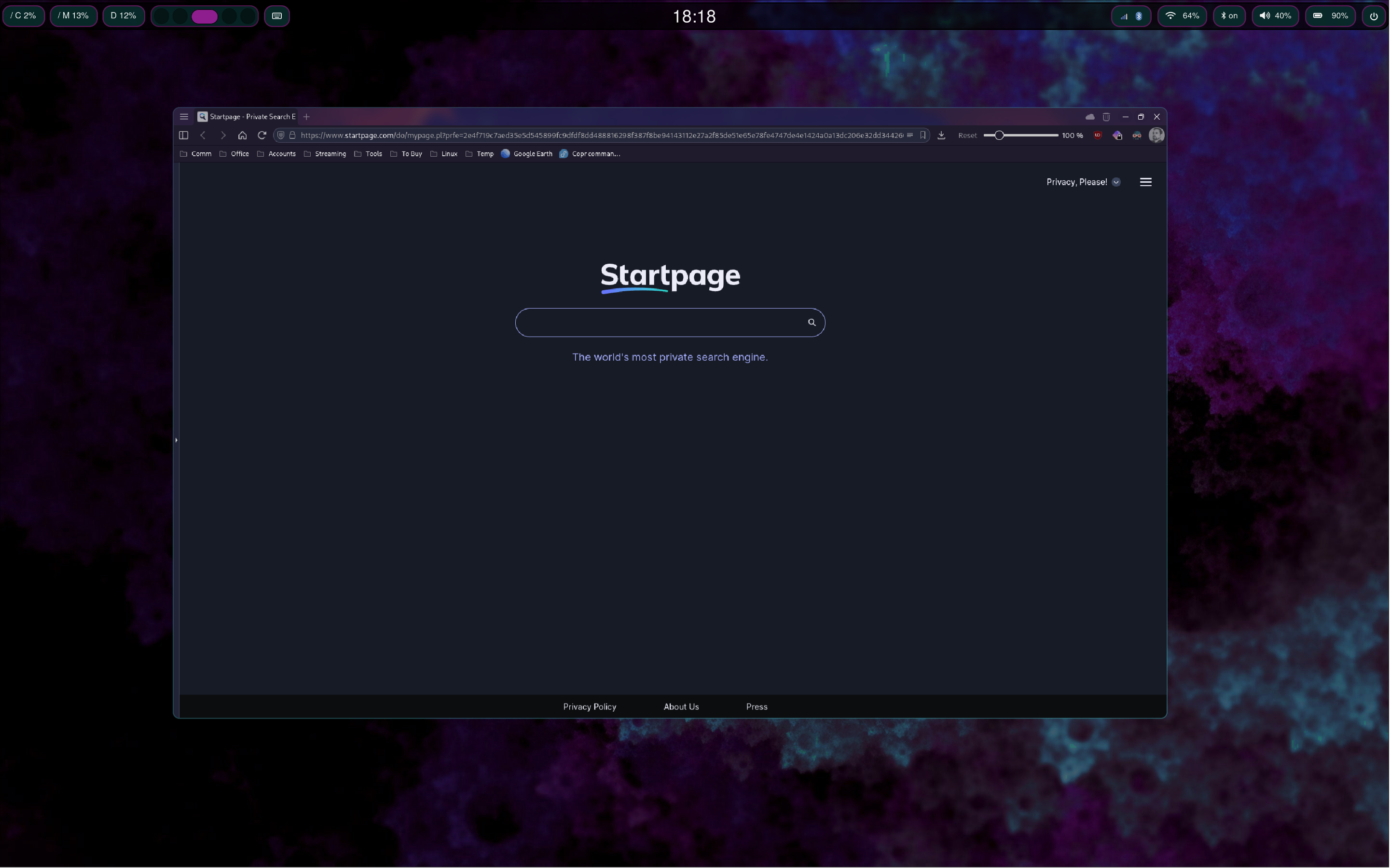Reload the current page
Image resolution: width=1390 pixels, height=868 pixels.
click(262, 136)
